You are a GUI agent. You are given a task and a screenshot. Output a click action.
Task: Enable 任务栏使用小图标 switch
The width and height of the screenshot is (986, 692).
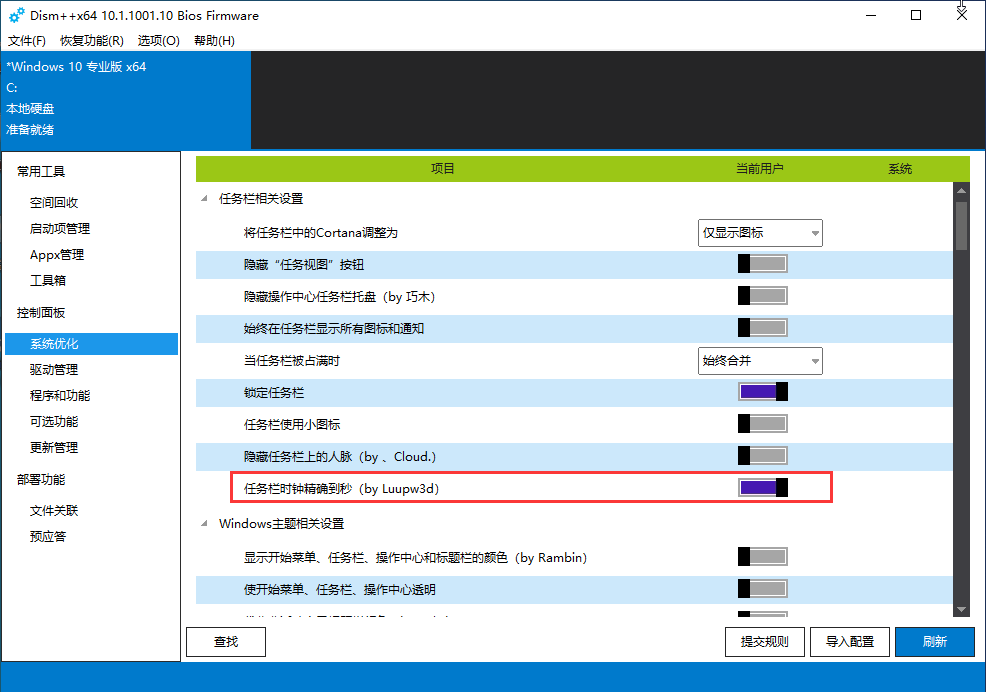(x=762, y=424)
